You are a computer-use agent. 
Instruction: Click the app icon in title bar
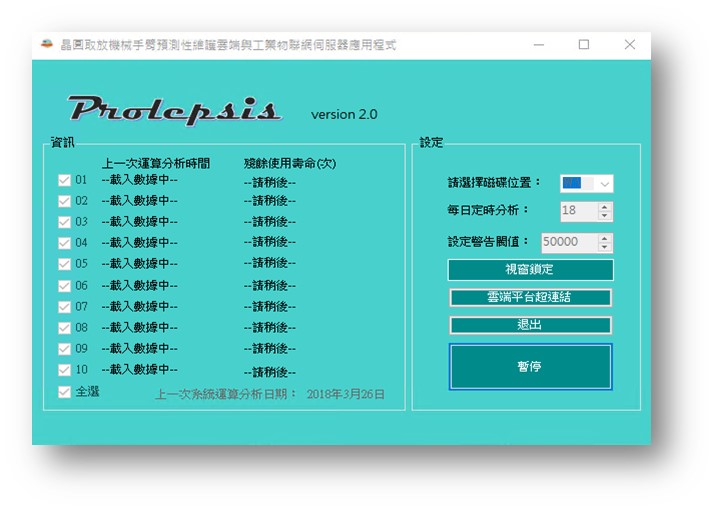[47, 44]
